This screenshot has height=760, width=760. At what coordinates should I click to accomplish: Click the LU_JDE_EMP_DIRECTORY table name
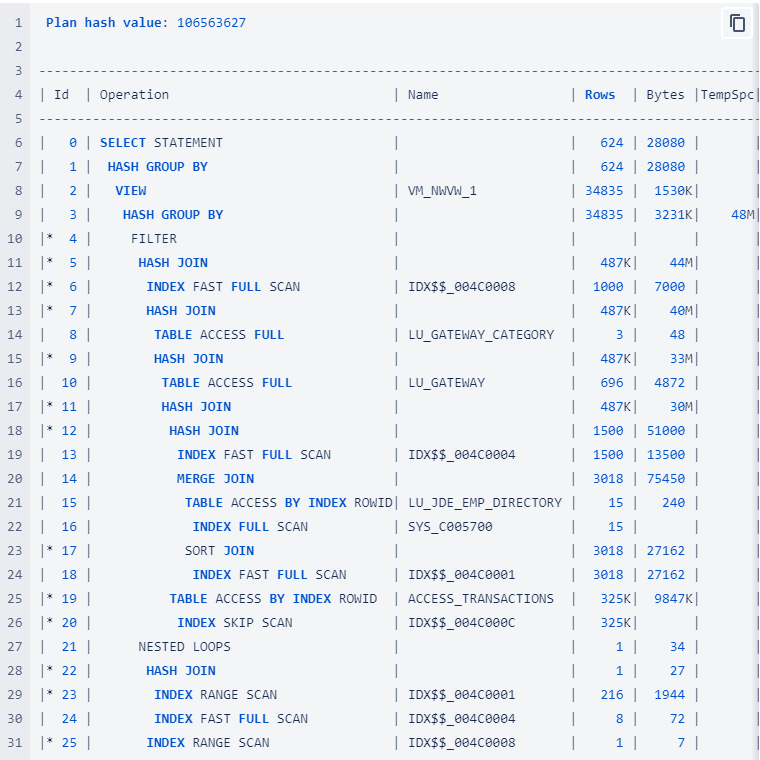[x=484, y=503]
